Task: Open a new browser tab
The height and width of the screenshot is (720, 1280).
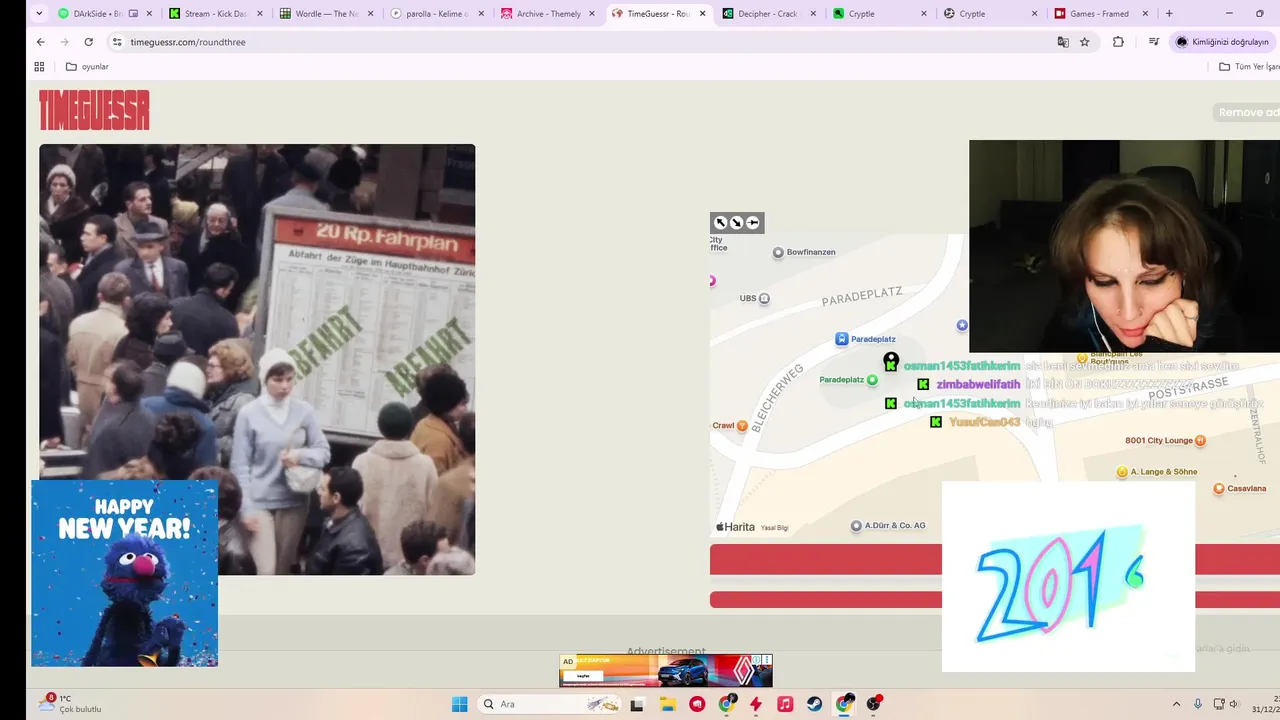Action: [x=1169, y=14]
